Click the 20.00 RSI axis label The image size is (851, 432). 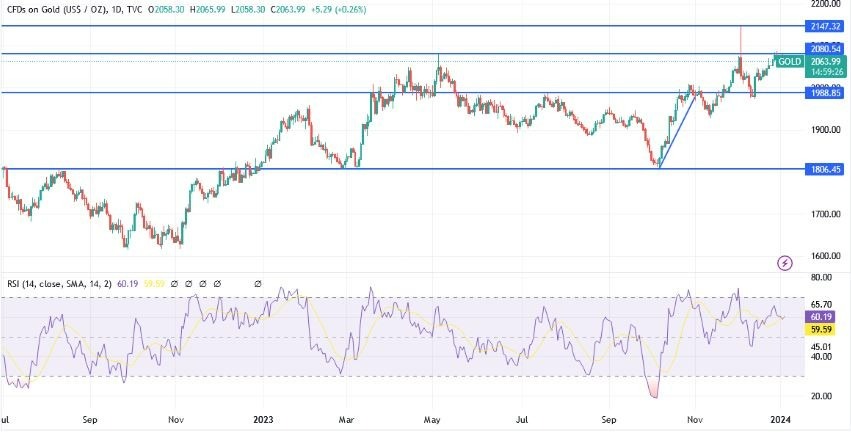tap(821, 396)
